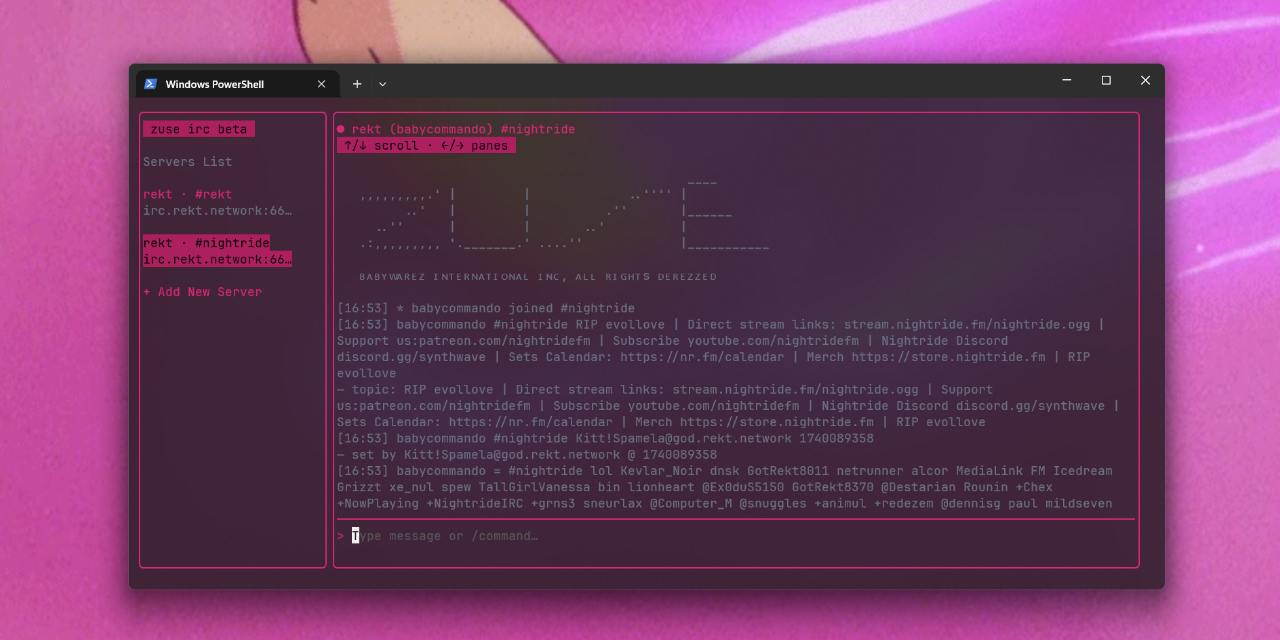Minimize the terminal window
The height and width of the screenshot is (640, 1280).
coord(1067,80)
